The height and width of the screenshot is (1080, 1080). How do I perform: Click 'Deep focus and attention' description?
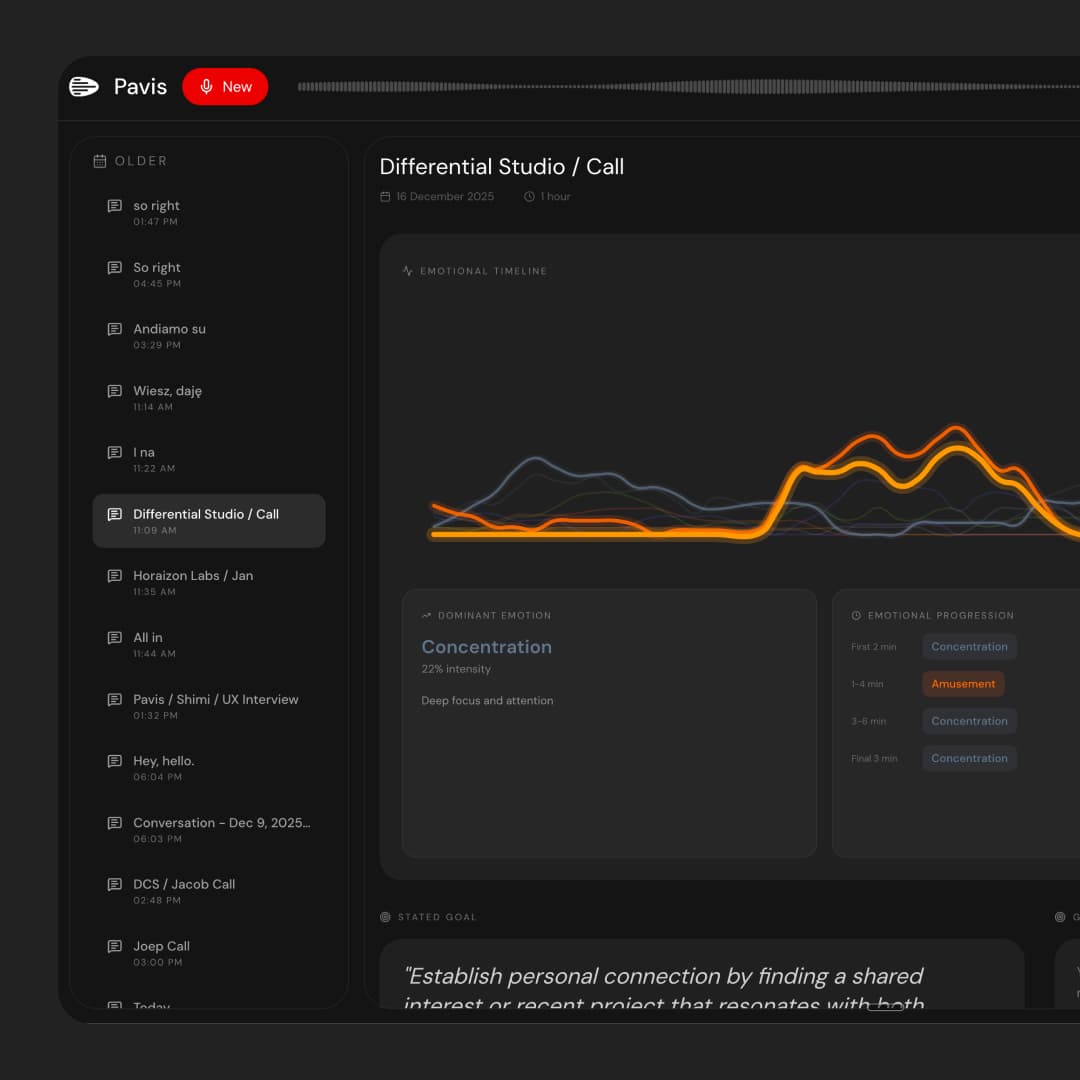pos(487,701)
